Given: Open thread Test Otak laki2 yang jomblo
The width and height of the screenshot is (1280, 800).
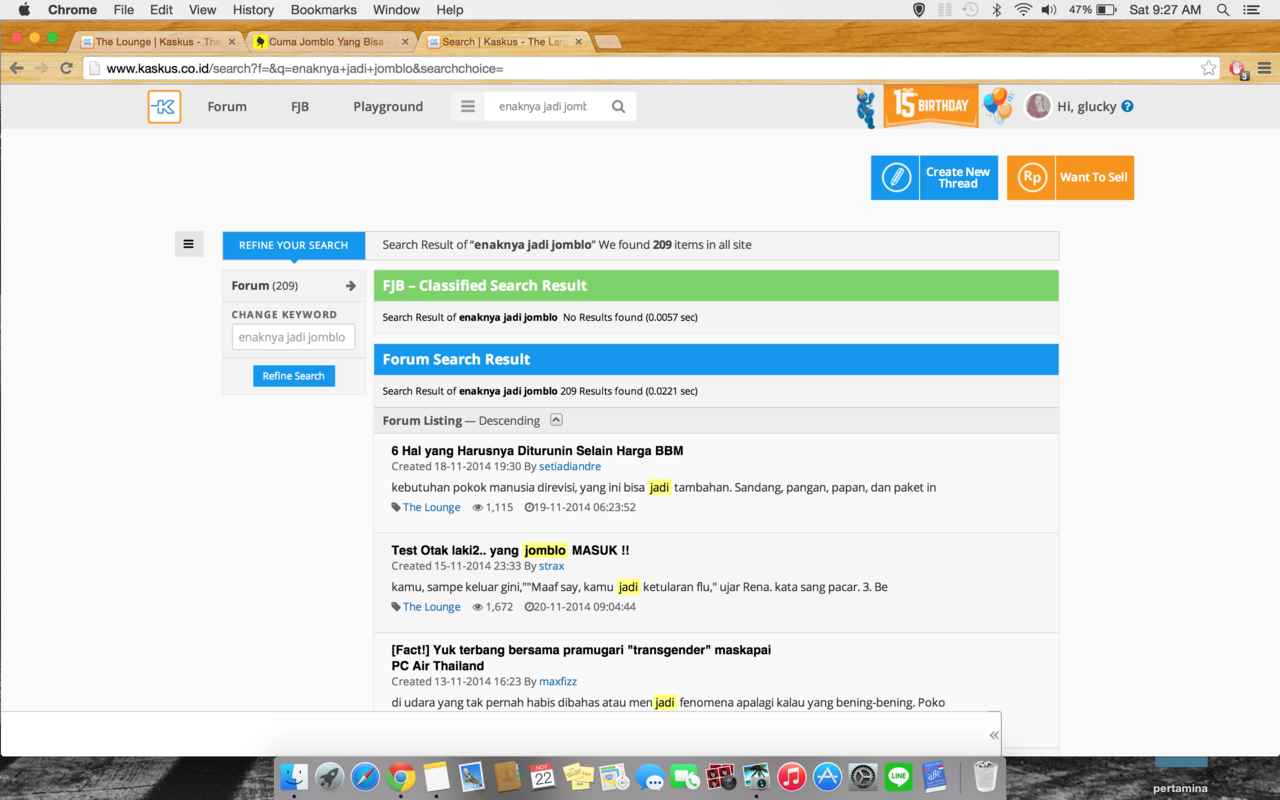Looking at the screenshot, I should [510, 550].
